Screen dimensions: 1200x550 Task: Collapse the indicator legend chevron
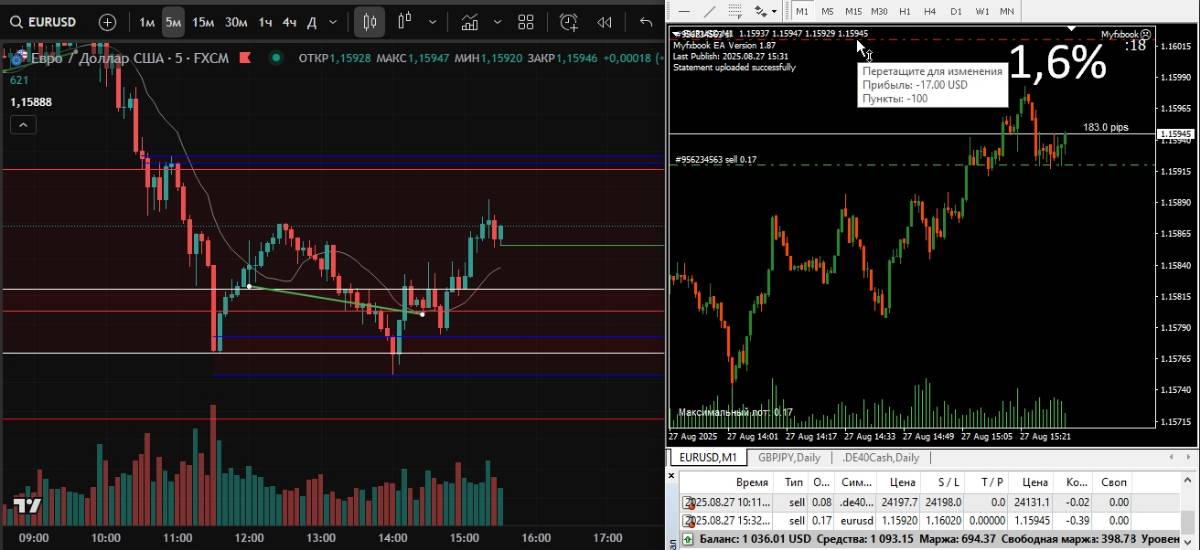click(22, 124)
